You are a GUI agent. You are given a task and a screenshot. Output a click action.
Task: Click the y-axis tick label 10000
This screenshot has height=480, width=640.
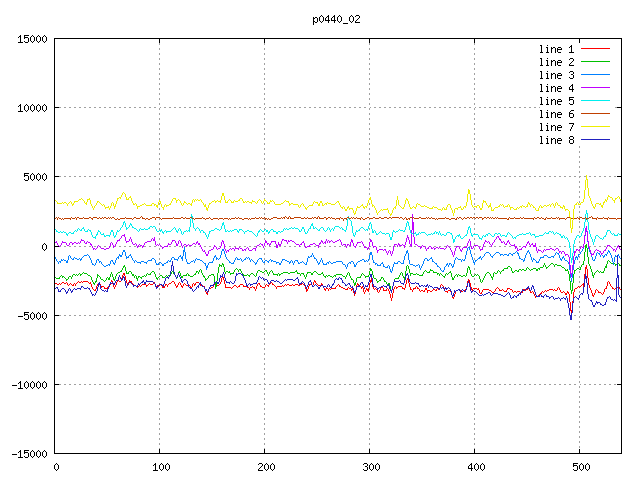tap(32, 108)
